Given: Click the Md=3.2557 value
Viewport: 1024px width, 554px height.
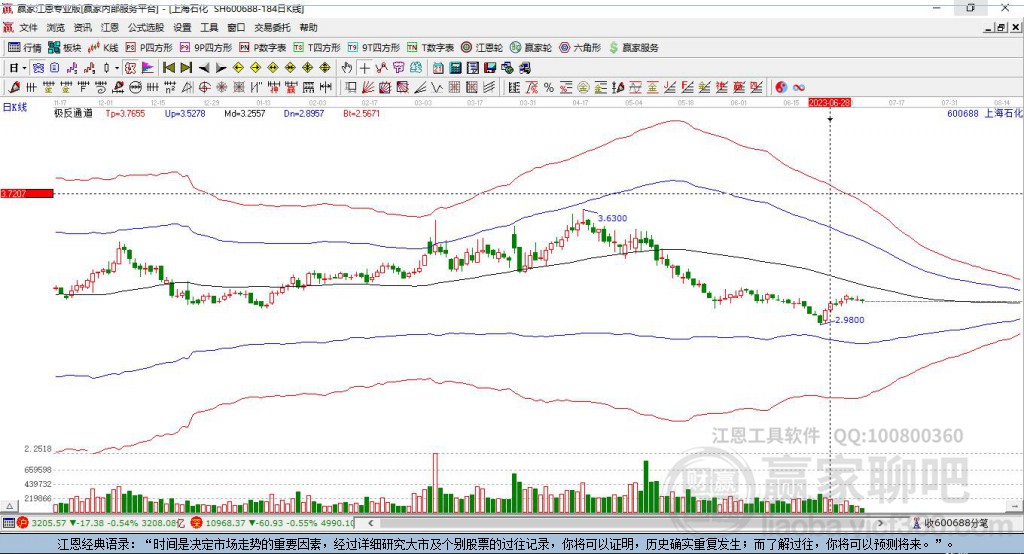Looking at the screenshot, I should [245, 113].
